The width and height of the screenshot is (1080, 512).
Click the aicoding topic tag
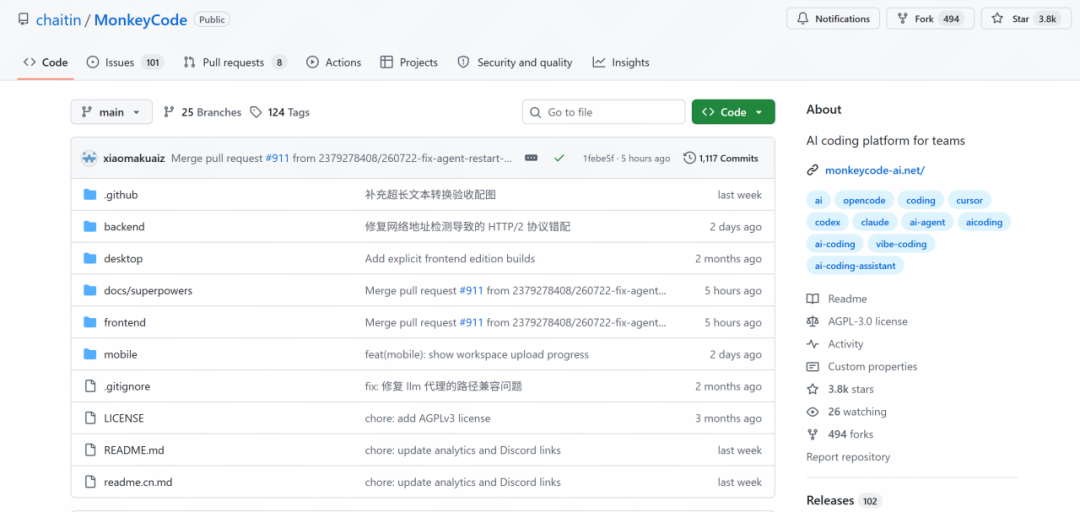[984, 222]
